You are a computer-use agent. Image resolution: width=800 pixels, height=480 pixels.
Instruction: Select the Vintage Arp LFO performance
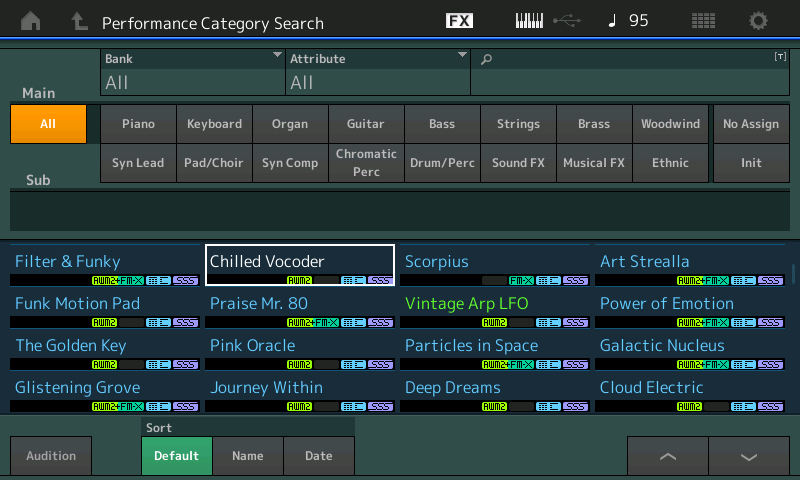click(x=495, y=308)
